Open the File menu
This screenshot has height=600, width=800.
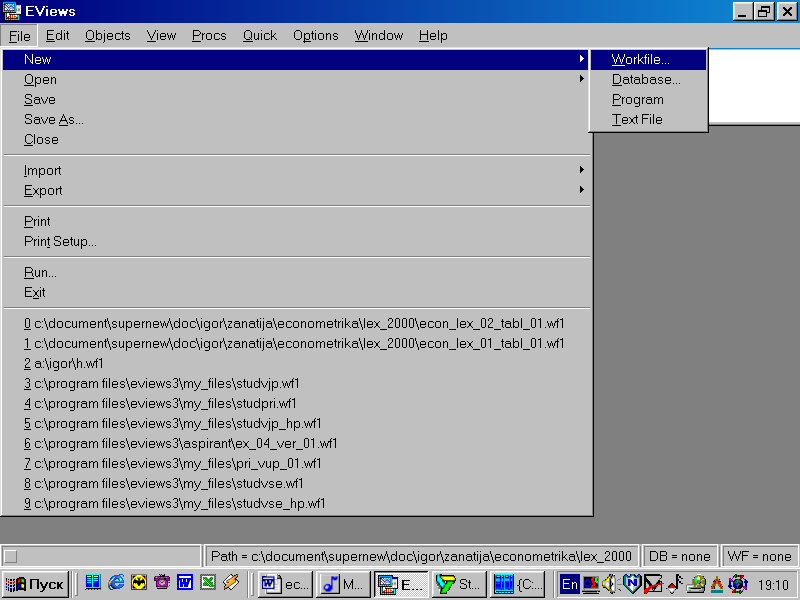(x=19, y=36)
